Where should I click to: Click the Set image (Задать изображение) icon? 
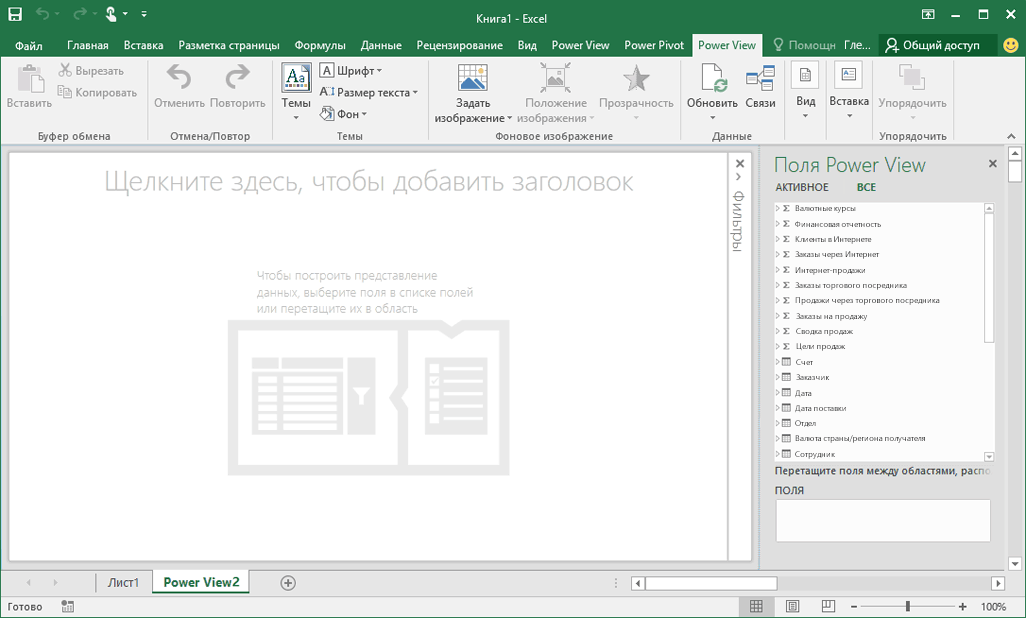point(472,77)
